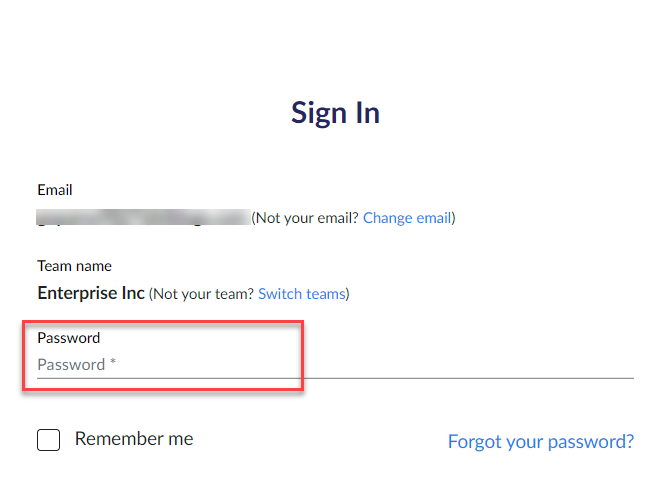Focus the Password input field
The width and height of the screenshot is (671, 485).
click(x=335, y=365)
